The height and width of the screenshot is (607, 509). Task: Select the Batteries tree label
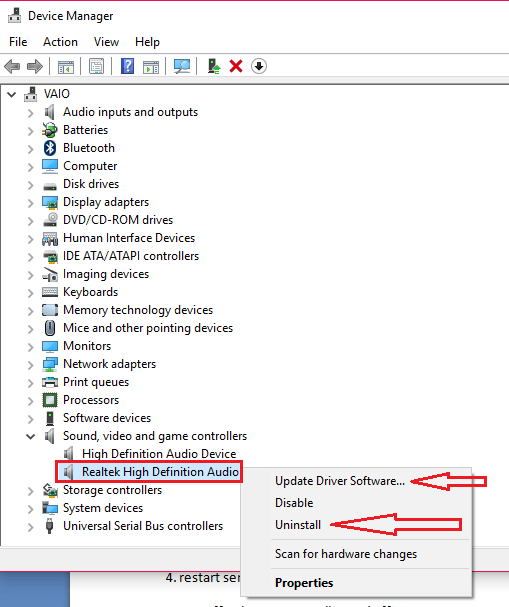[86, 130]
